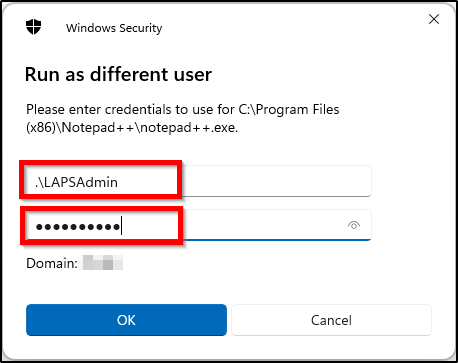Click the Run as different user heading
458x363 pixels.
pyautogui.click(x=118, y=74)
